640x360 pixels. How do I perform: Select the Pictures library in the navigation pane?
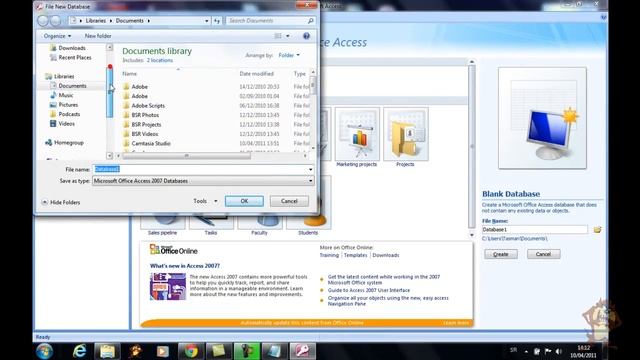pos(64,104)
